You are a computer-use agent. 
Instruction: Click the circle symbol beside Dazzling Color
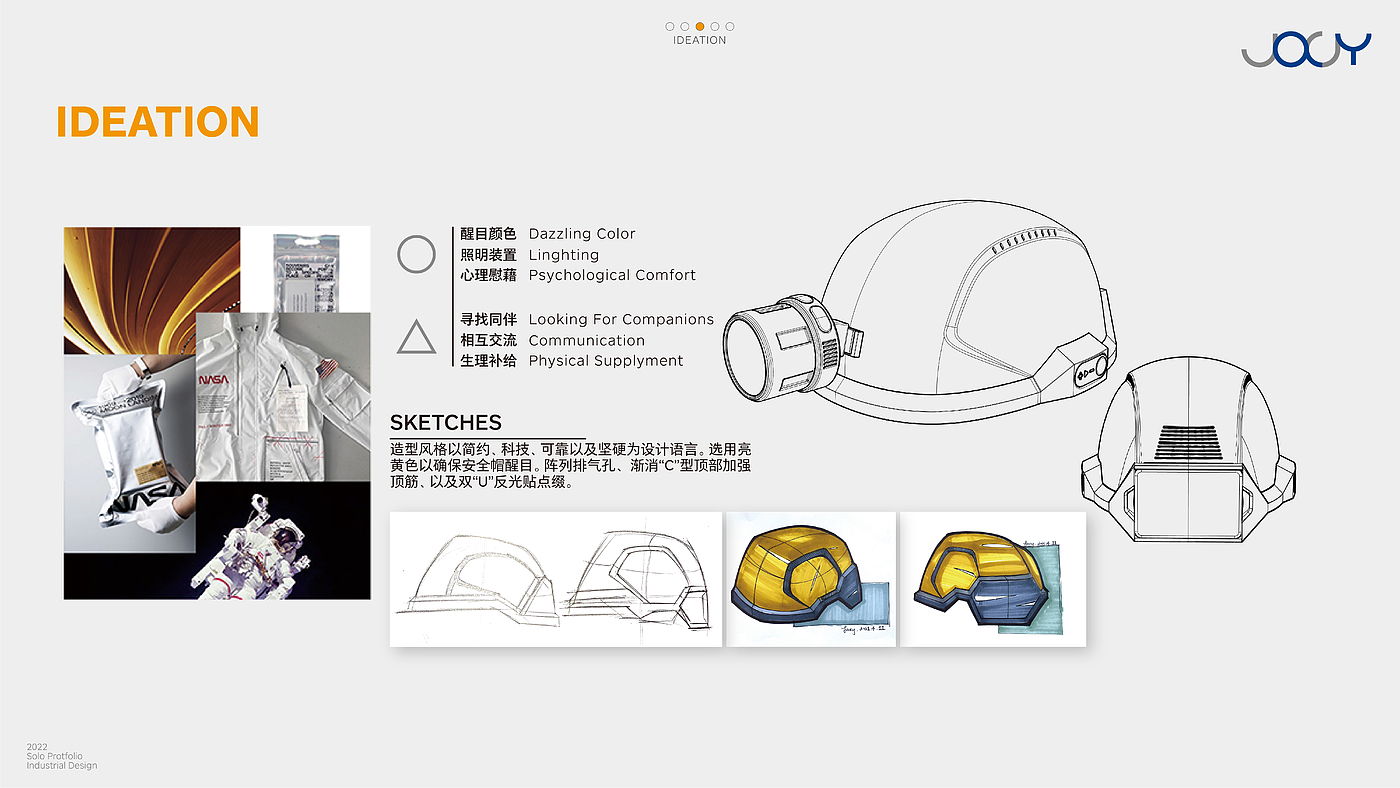point(416,254)
